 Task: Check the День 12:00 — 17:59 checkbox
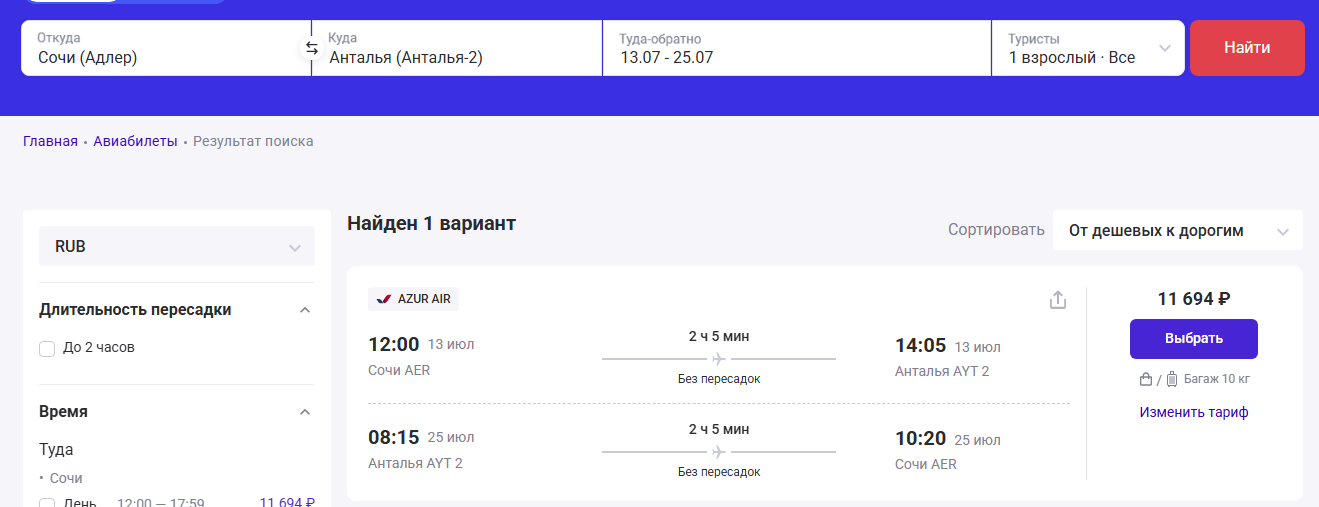pos(47,504)
